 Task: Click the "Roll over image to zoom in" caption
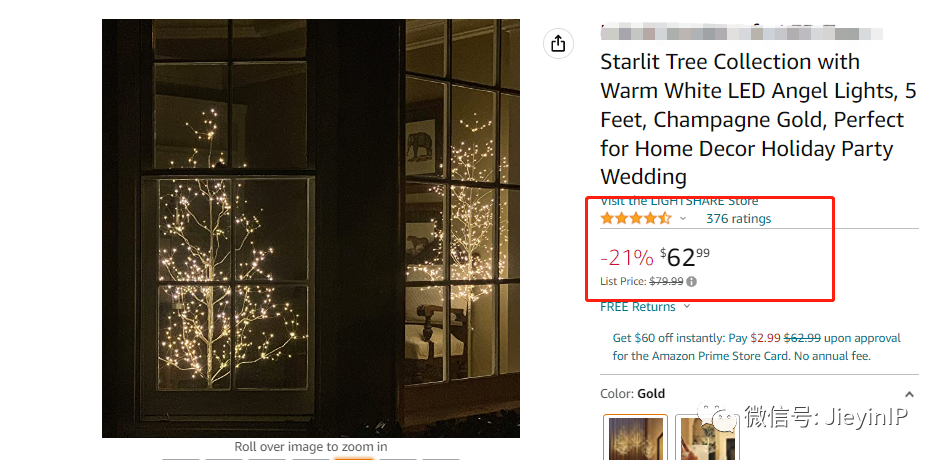311,447
